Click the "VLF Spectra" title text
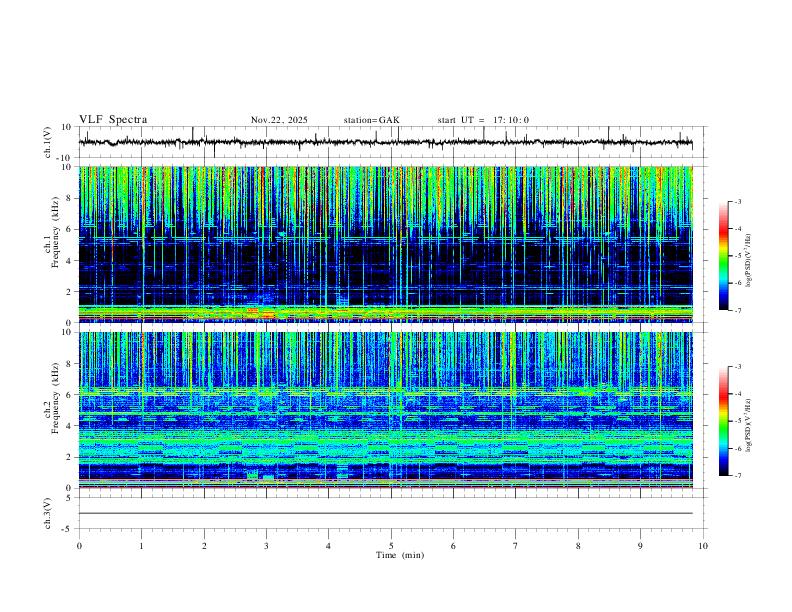This screenshot has height=612, width=792. pos(113,120)
